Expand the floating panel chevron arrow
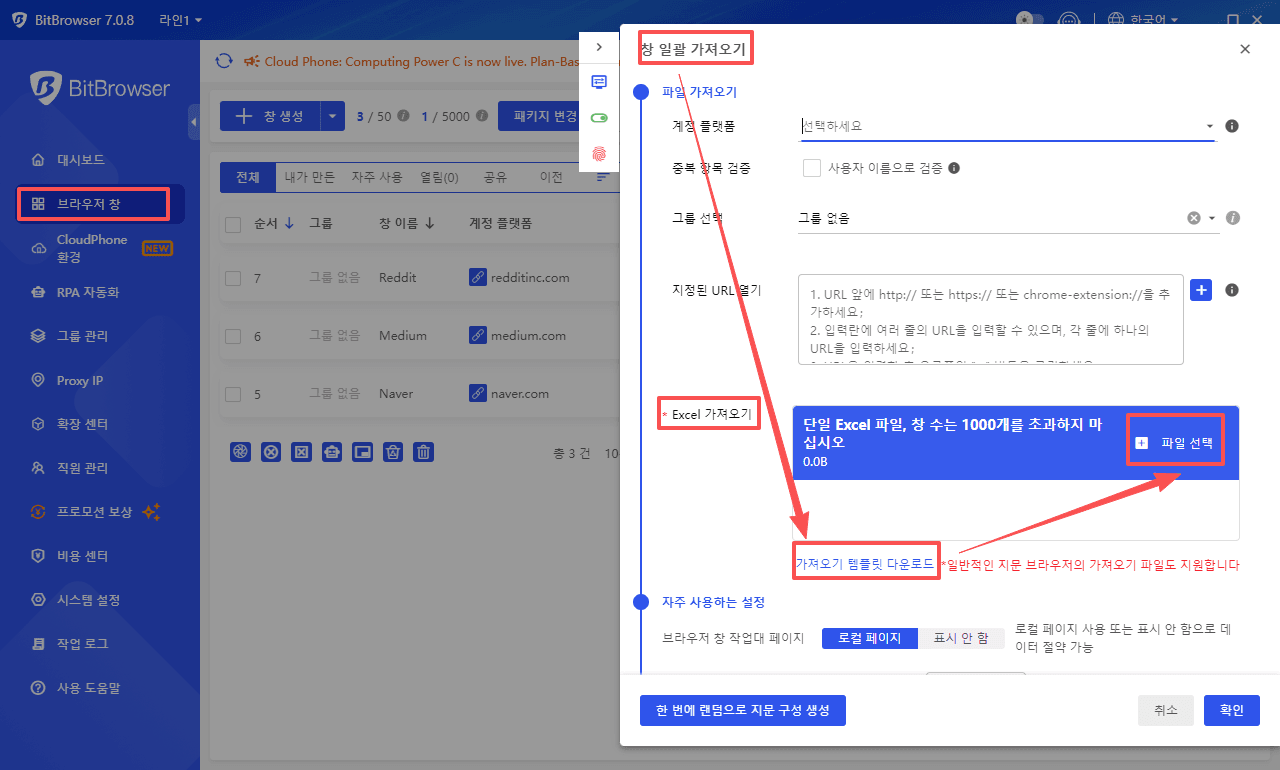This screenshot has width=1280, height=770. click(599, 47)
